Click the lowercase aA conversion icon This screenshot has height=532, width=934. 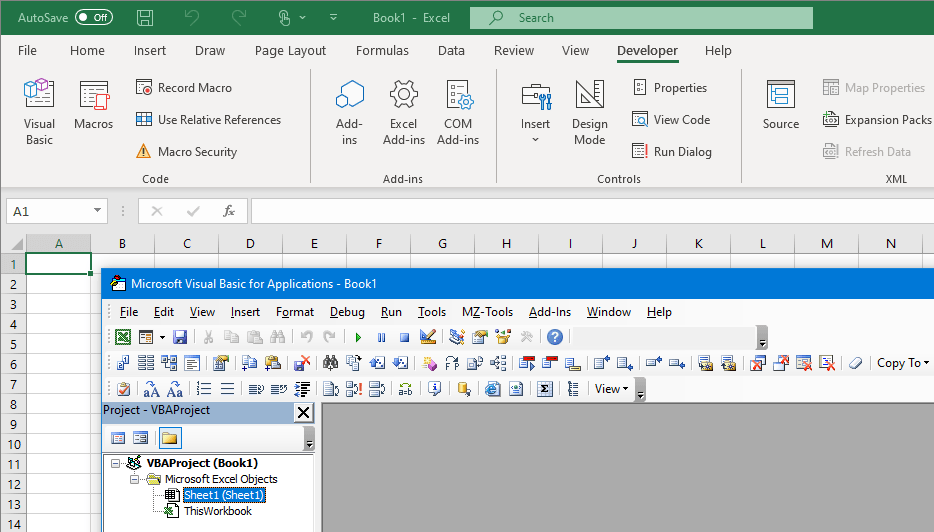(151, 389)
